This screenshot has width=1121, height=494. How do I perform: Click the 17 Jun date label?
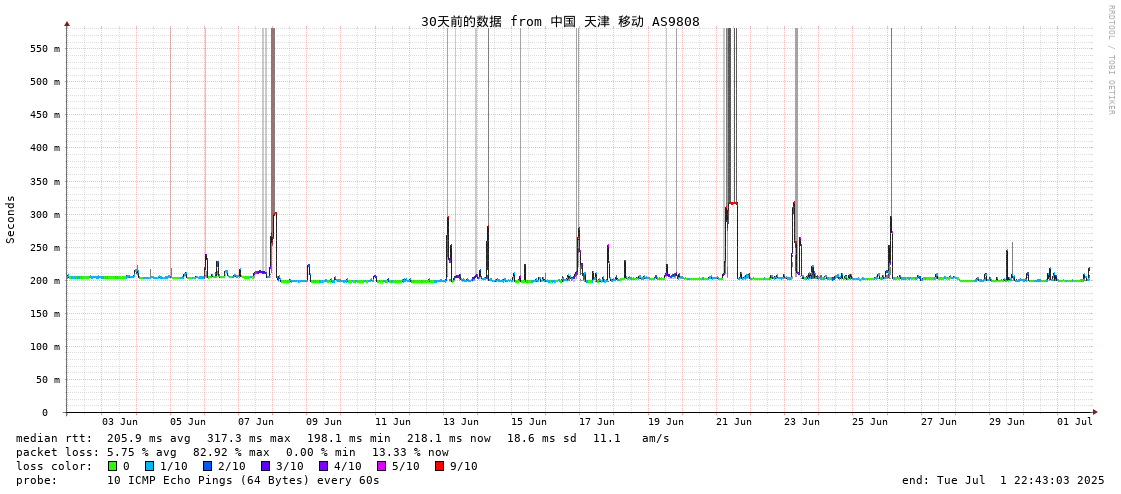point(597,422)
